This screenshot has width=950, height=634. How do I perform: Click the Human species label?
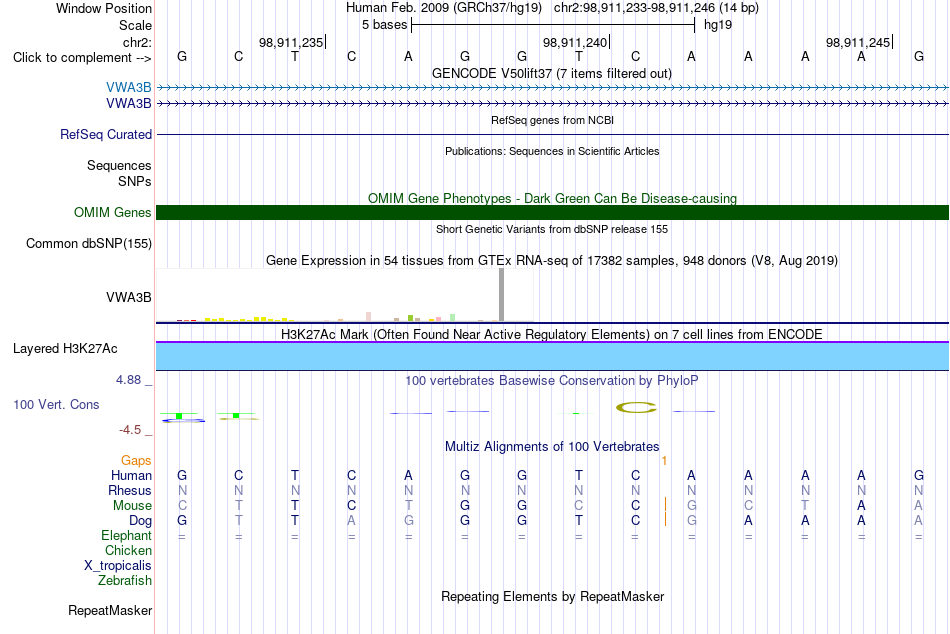tap(131, 475)
